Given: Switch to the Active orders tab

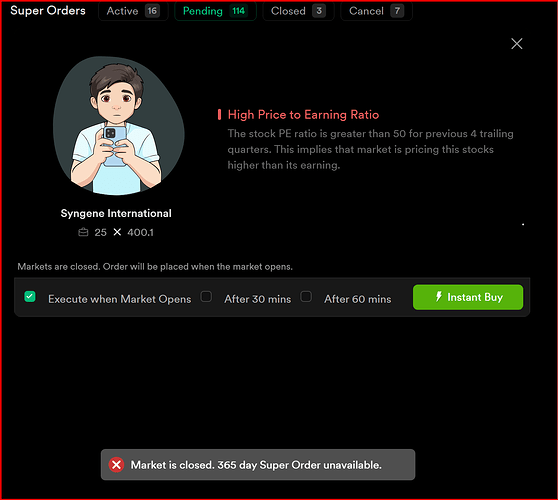Looking at the screenshot, I should coord(133,11).
